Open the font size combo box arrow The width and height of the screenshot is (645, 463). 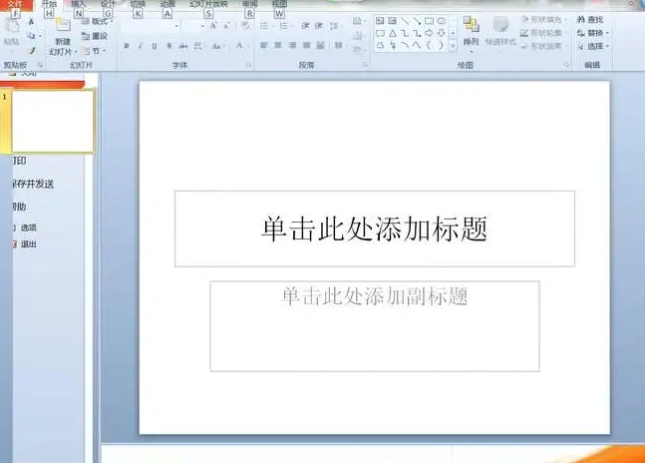202,26
